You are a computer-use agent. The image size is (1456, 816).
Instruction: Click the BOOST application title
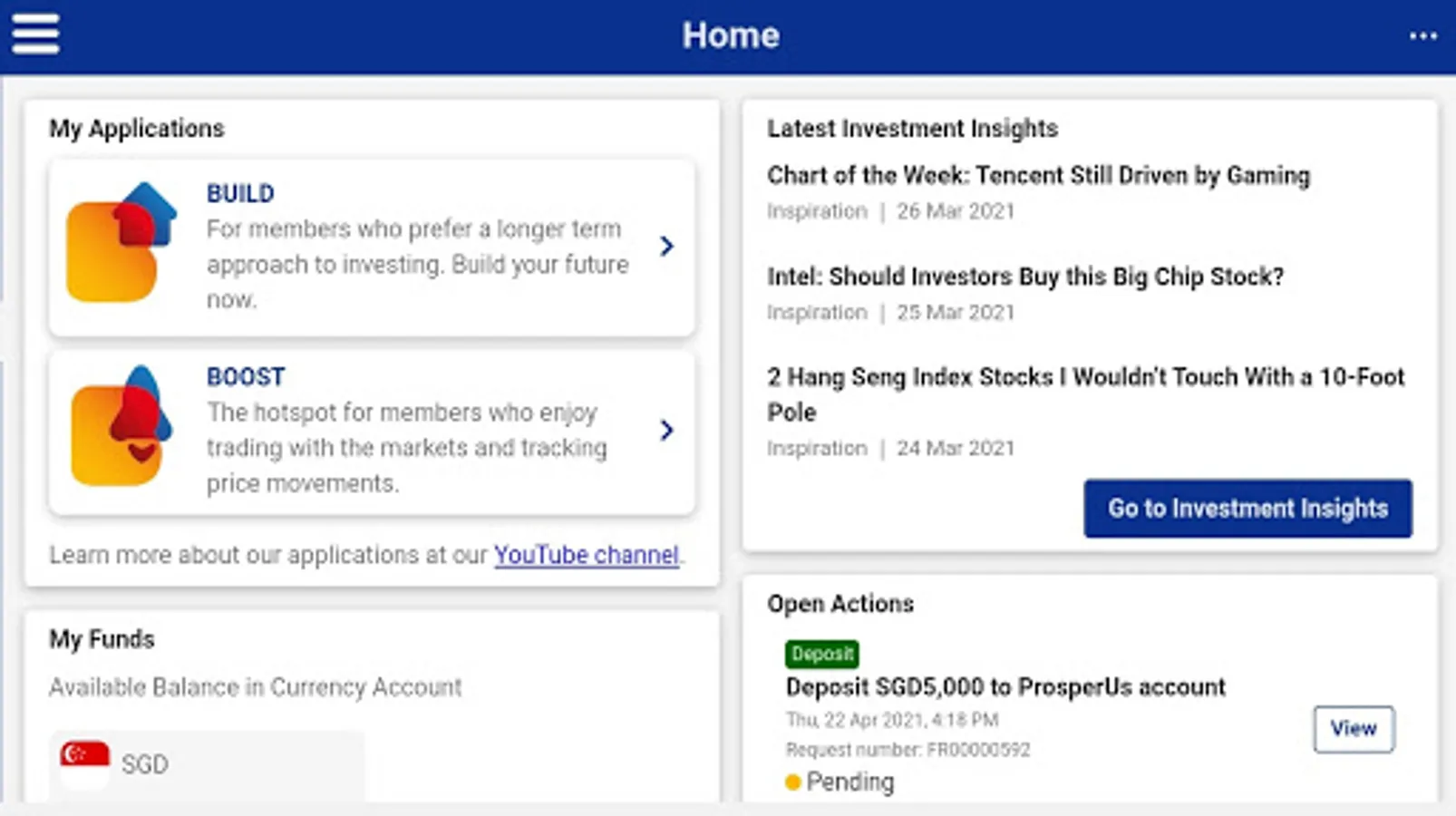246,376
